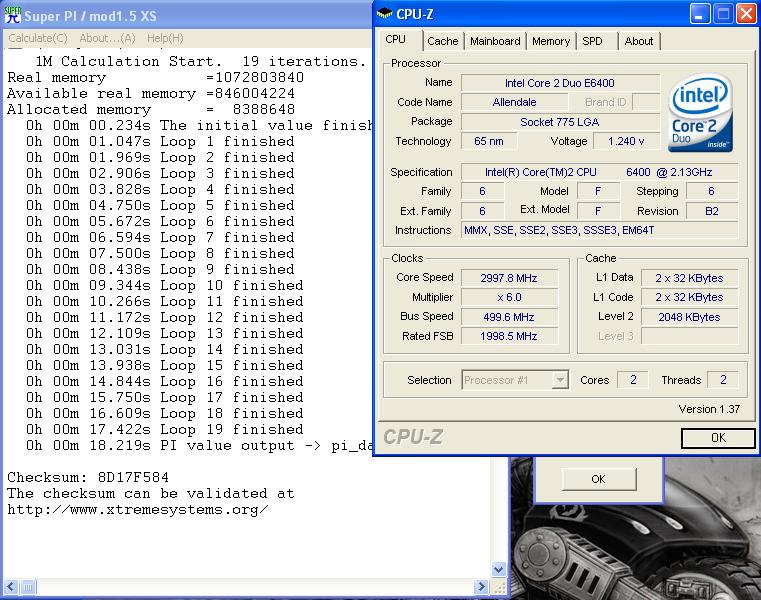Click the Intel Core 2 Duo logo
Image resolution: width=761 pixels, height=600 pixels.
[x=700, y=113]
